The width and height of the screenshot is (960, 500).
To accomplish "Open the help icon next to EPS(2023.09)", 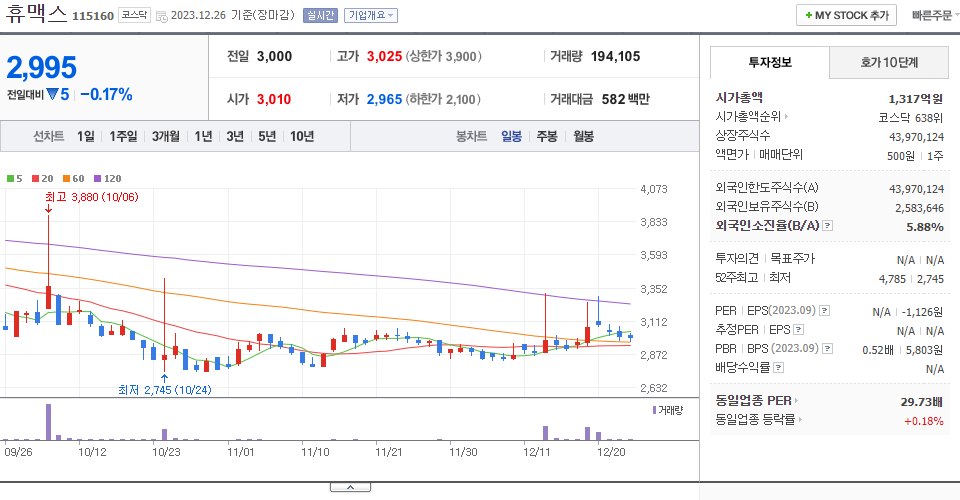I will tap(825, 311).
